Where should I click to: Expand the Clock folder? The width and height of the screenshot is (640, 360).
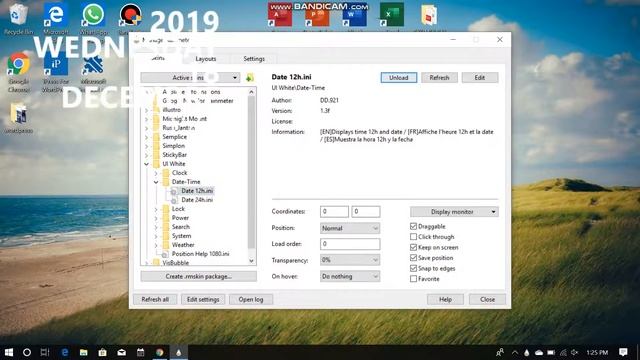pos(156,173)
